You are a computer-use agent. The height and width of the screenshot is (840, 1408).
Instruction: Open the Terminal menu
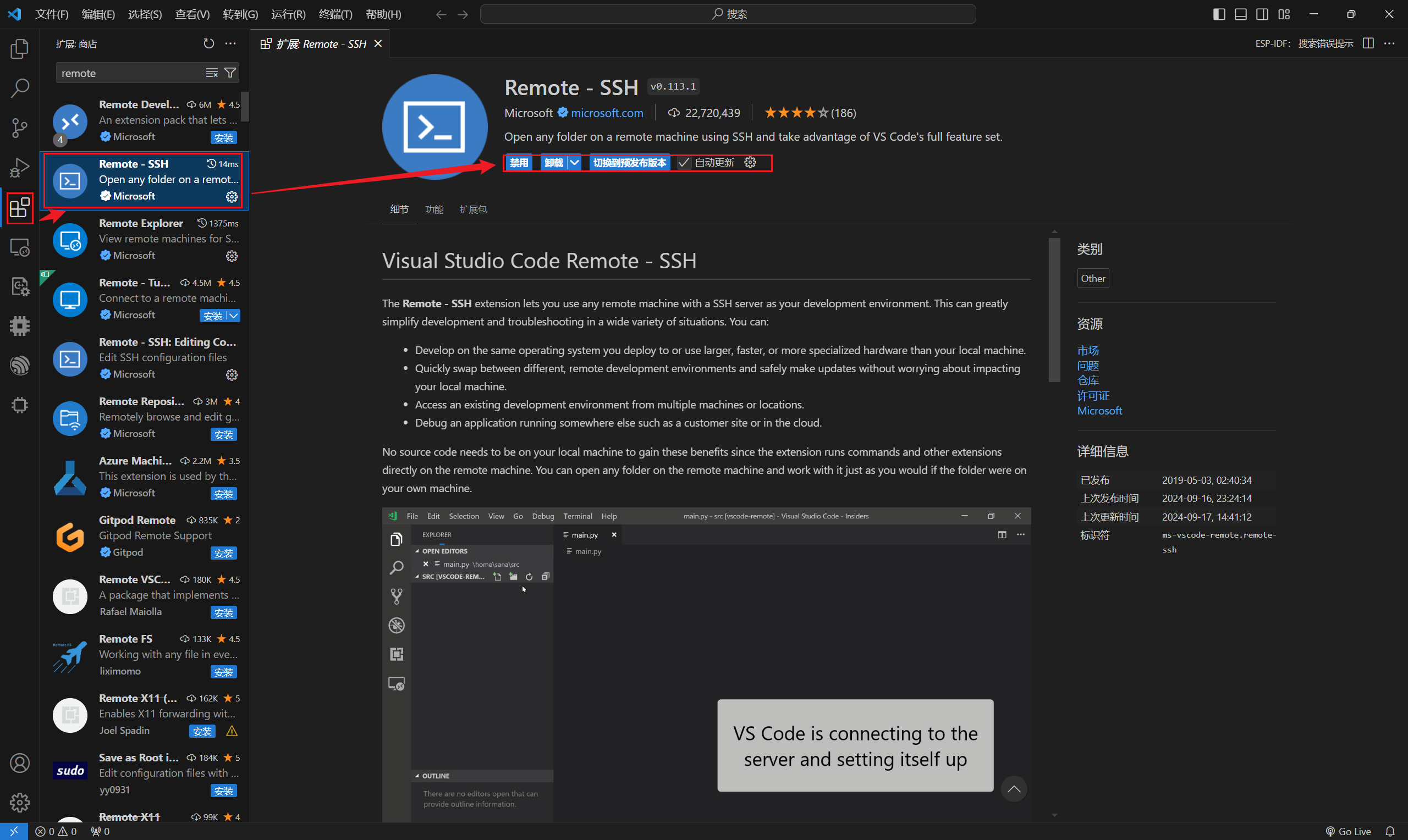click(335, 14)
